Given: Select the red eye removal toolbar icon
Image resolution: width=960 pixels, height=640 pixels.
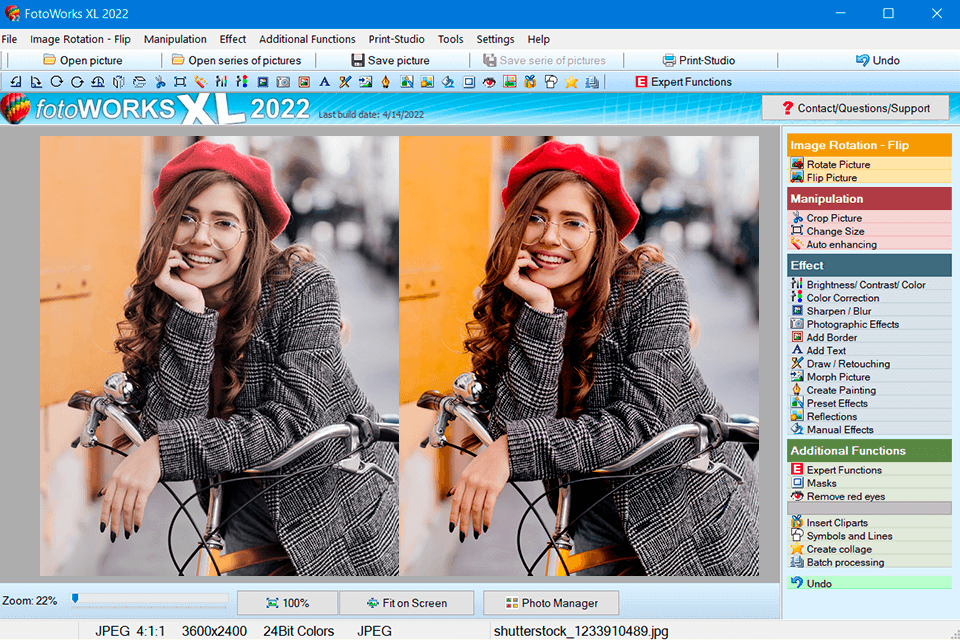Looking at the screenshot, I should coord(489,82).
